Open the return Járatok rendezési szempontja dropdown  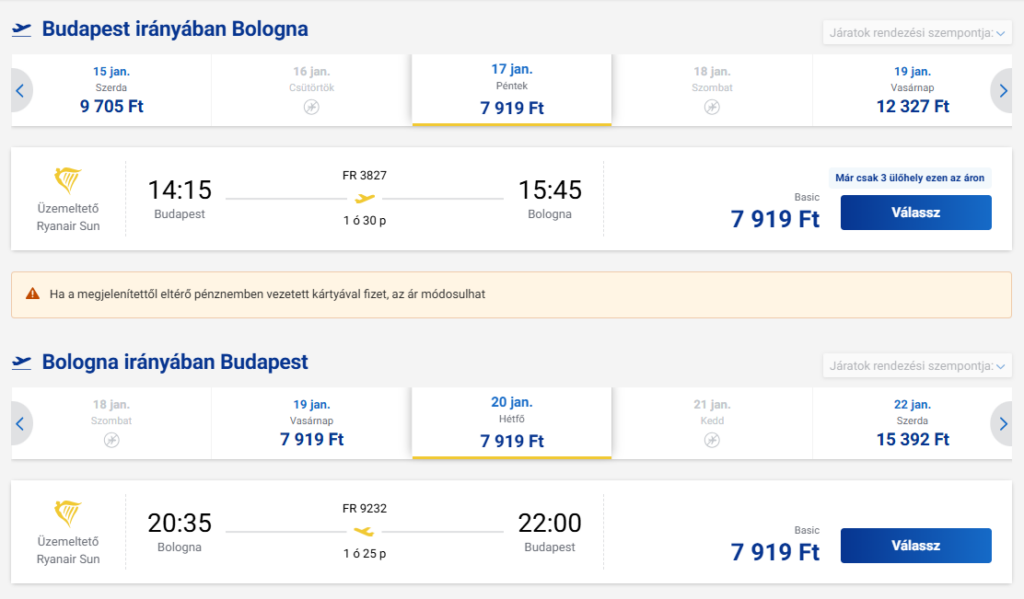click(x=917, y=366)
